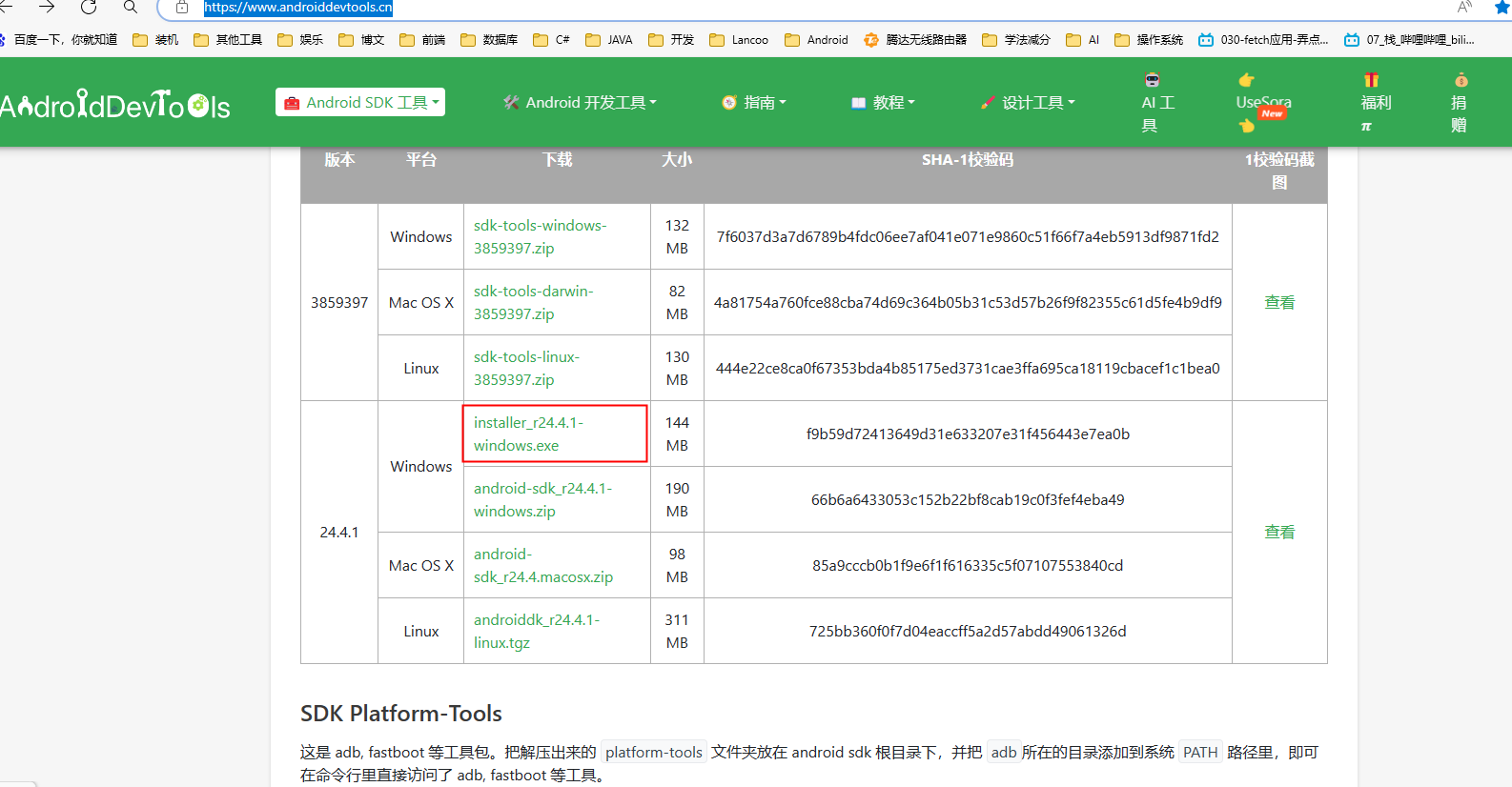Click 查看 link for version 3859397
The image size is (1512, 787).
pos(1279,302)
